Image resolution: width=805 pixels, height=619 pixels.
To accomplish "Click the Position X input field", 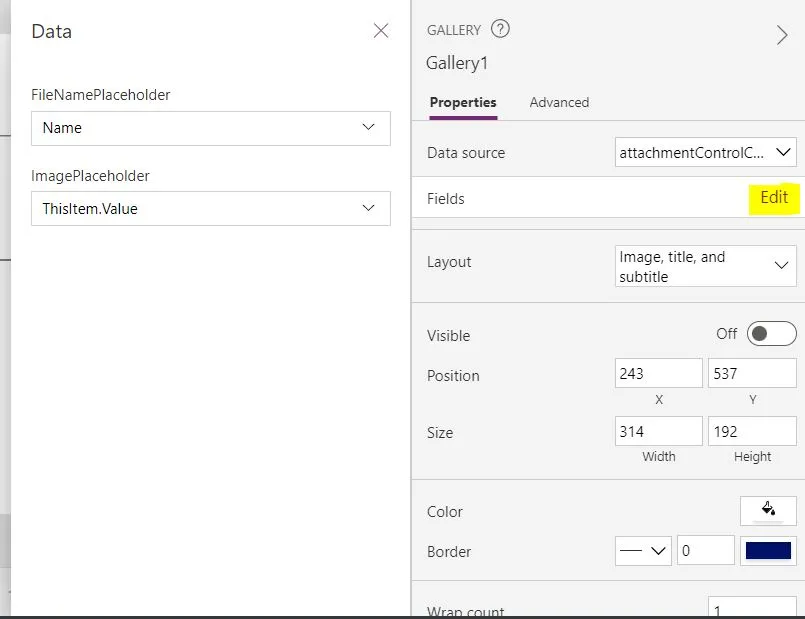I will [x=658, y=374].
